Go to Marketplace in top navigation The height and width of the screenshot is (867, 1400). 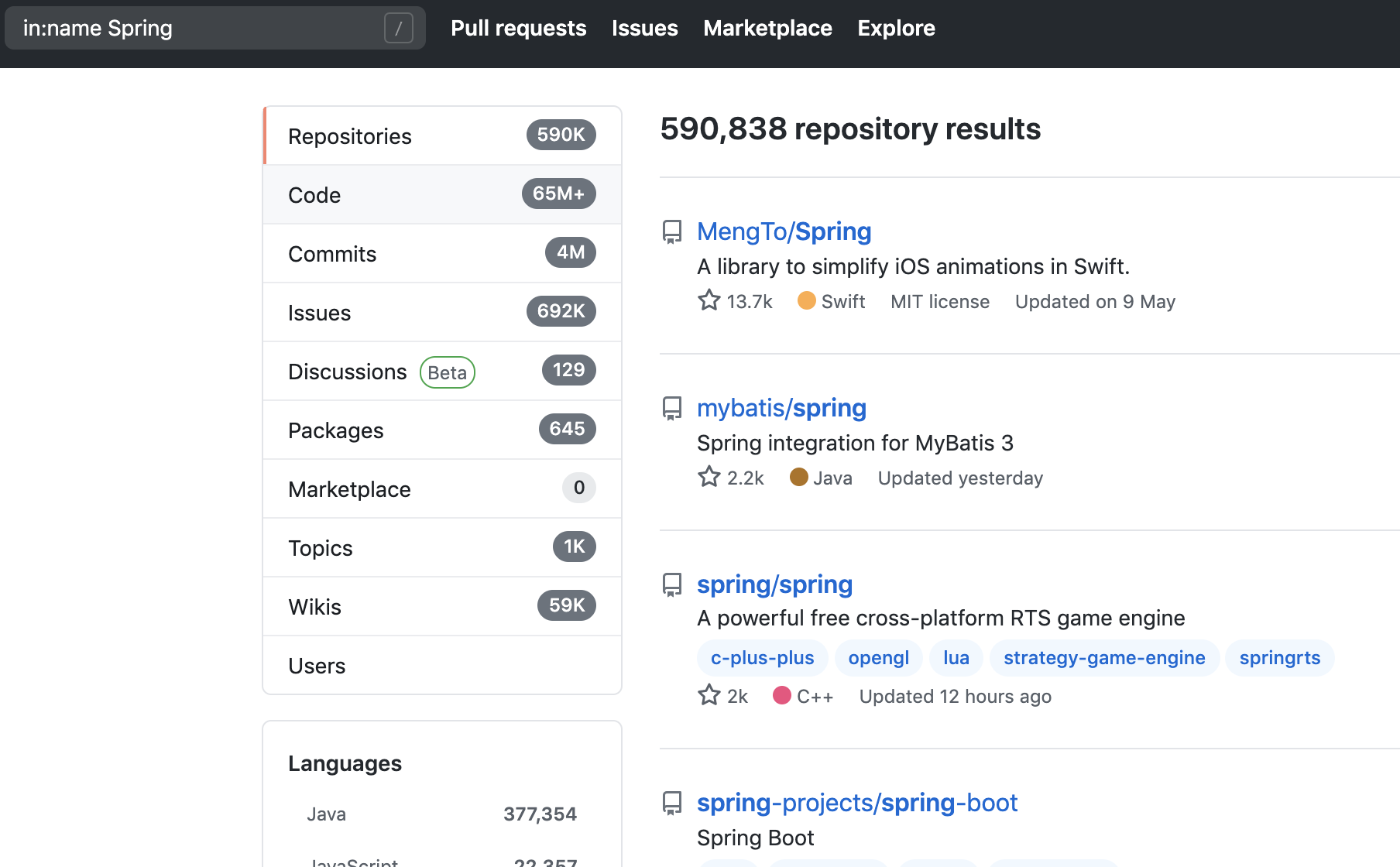pyautogui.click(x=768, y=28)
